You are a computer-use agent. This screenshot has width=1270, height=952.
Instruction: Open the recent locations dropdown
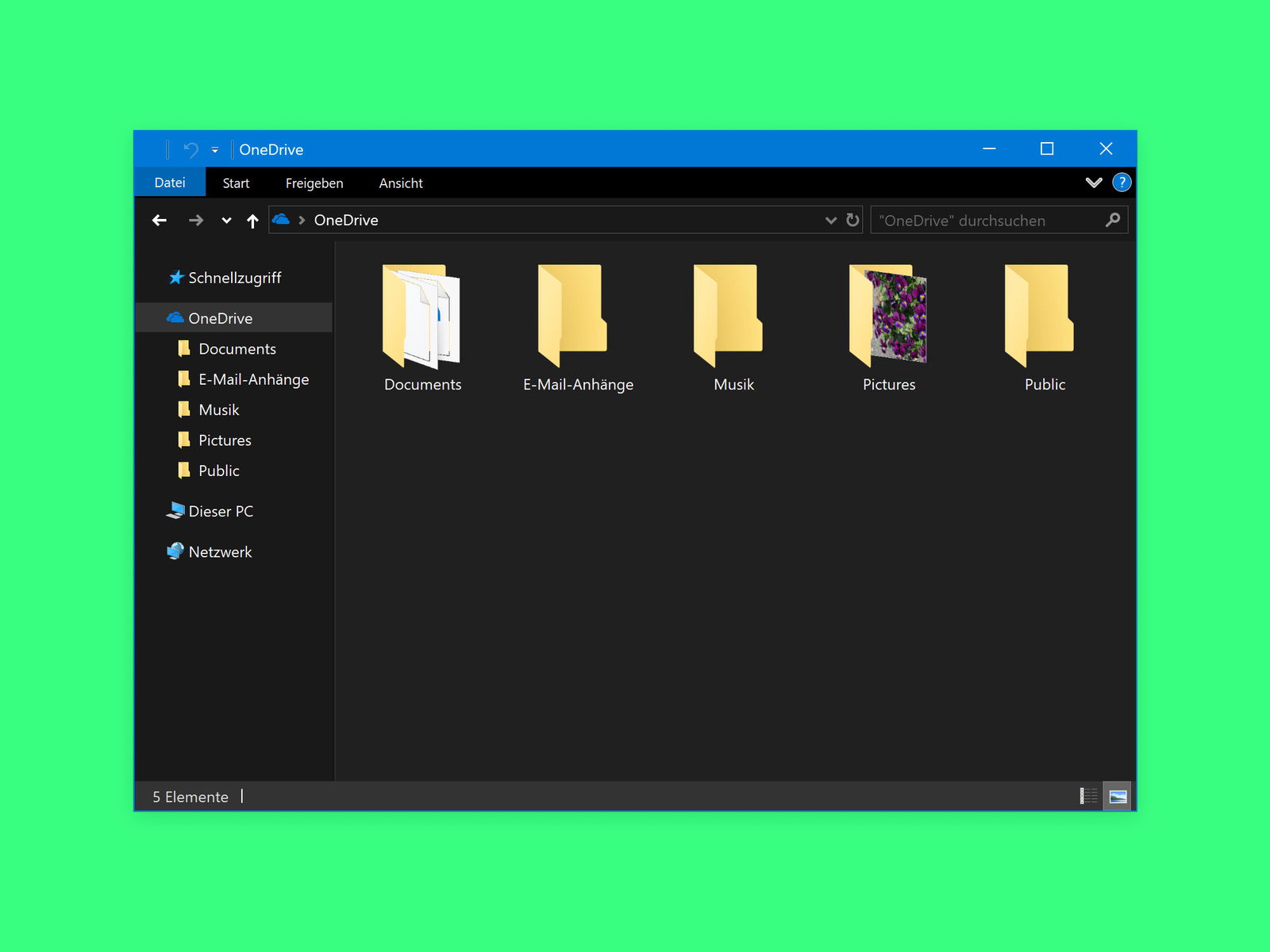[226, 221]
